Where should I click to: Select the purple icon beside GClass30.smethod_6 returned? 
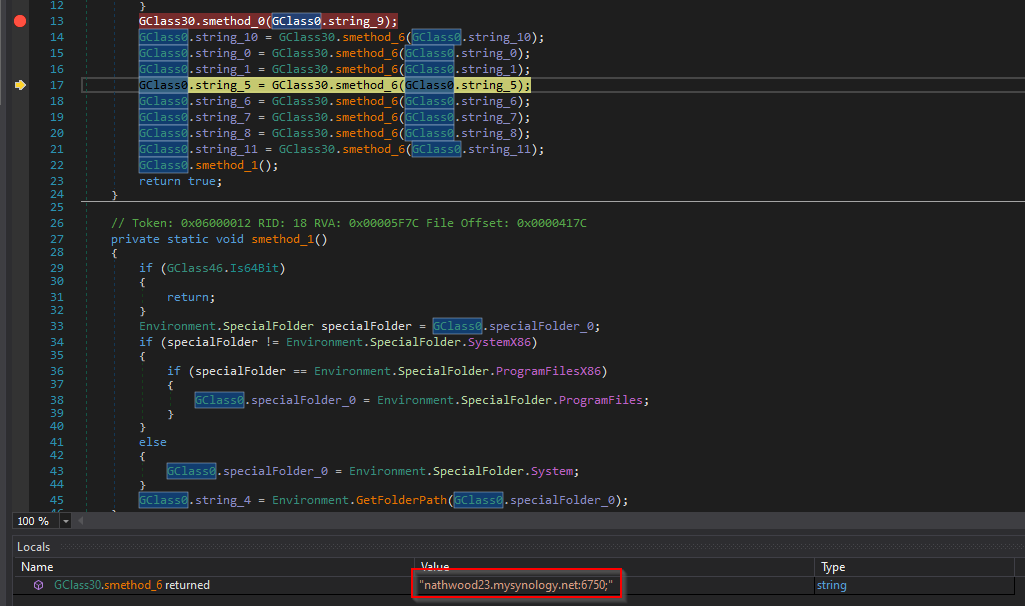point(39,585)
